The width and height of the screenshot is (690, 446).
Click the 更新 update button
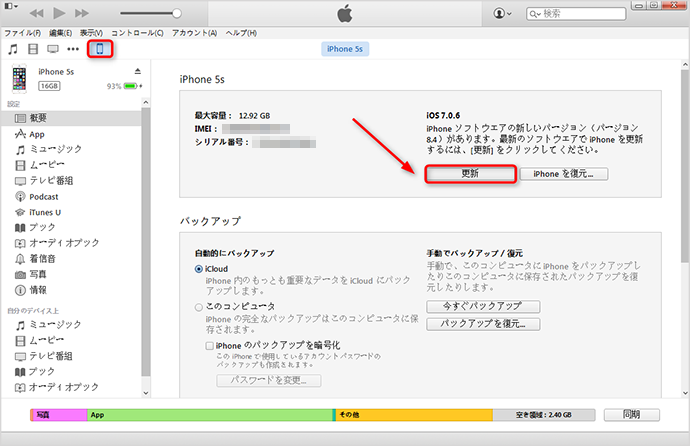click(x=470, y=174)
